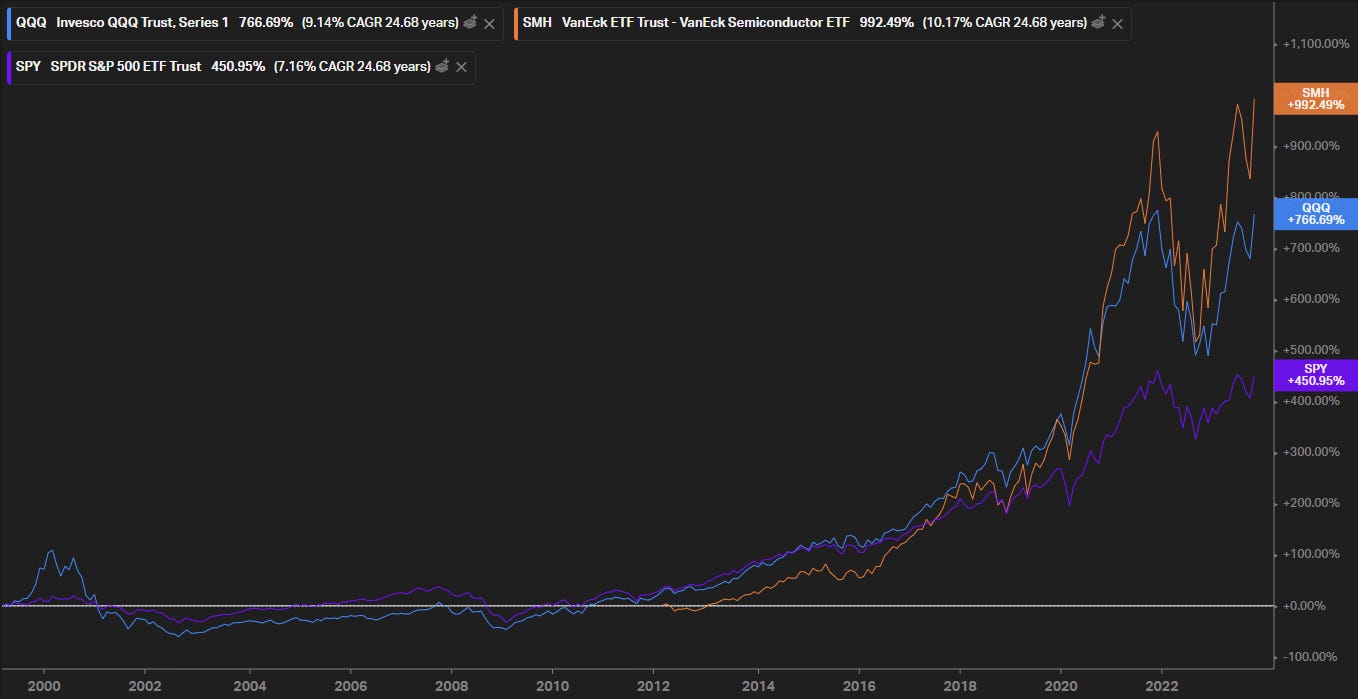Click the 2020 year label on time axis
Screen dimensions: 1358x699
[x=1061, y=687]
